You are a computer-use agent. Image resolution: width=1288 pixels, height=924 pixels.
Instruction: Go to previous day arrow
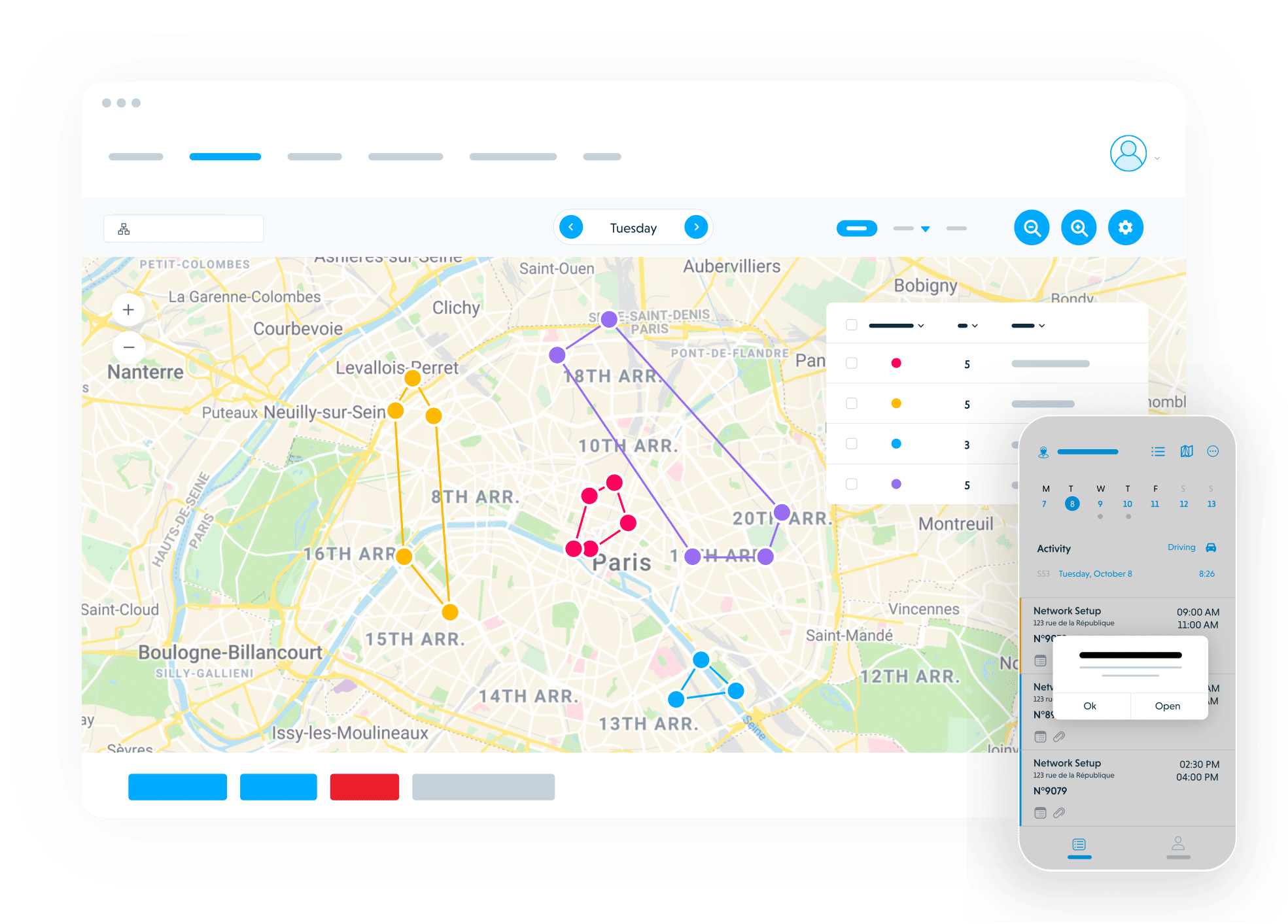[x=571, y=227]
